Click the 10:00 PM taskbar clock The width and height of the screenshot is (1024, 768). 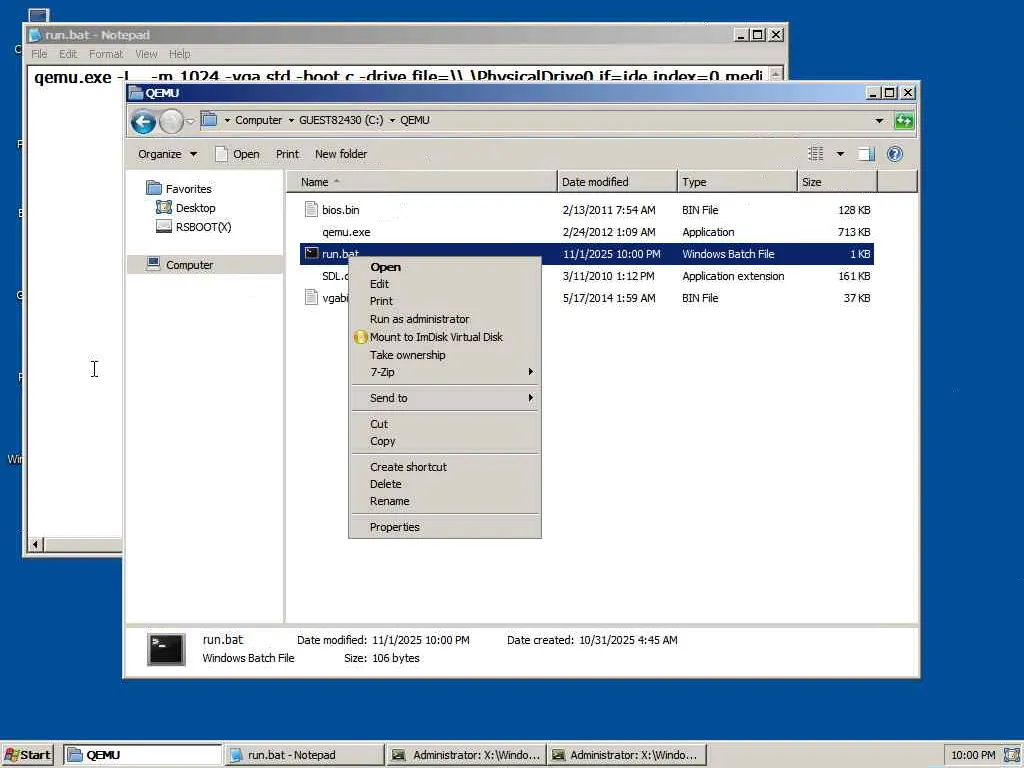pyautogui.click(x=973, y=755)
